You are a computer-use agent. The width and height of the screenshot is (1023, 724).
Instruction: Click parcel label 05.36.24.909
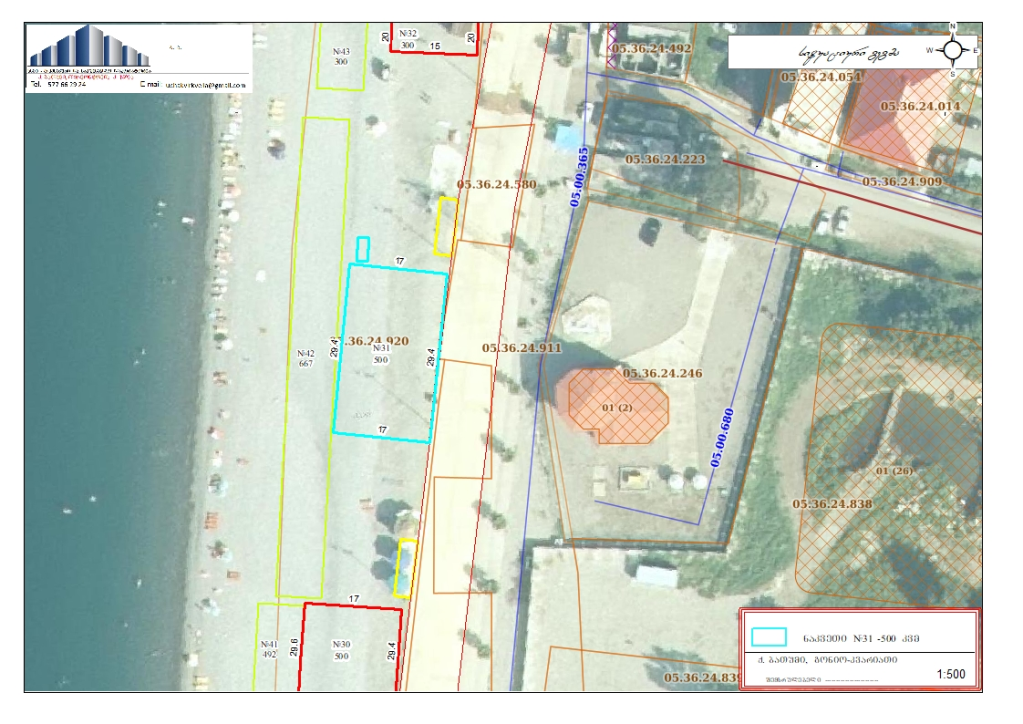[902, 181]
